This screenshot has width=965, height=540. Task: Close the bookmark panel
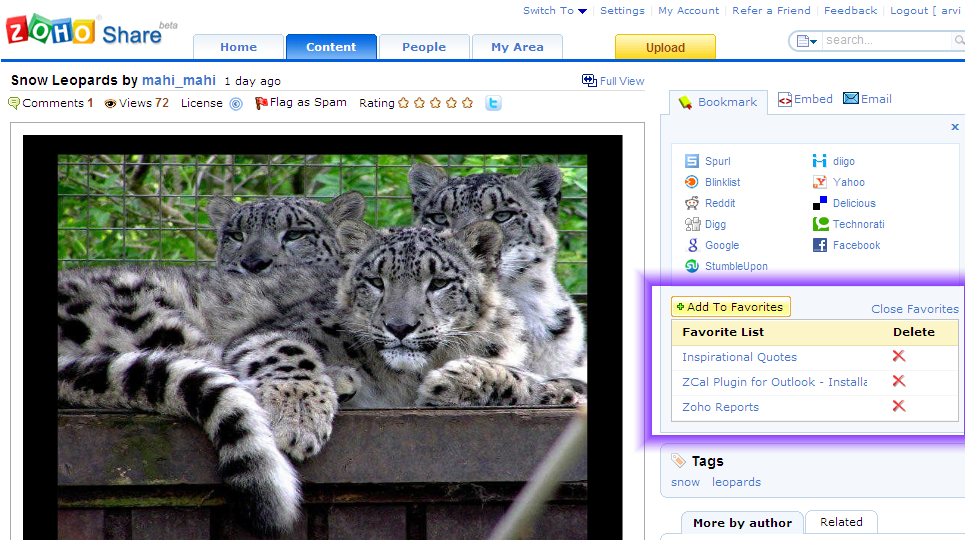955,127
